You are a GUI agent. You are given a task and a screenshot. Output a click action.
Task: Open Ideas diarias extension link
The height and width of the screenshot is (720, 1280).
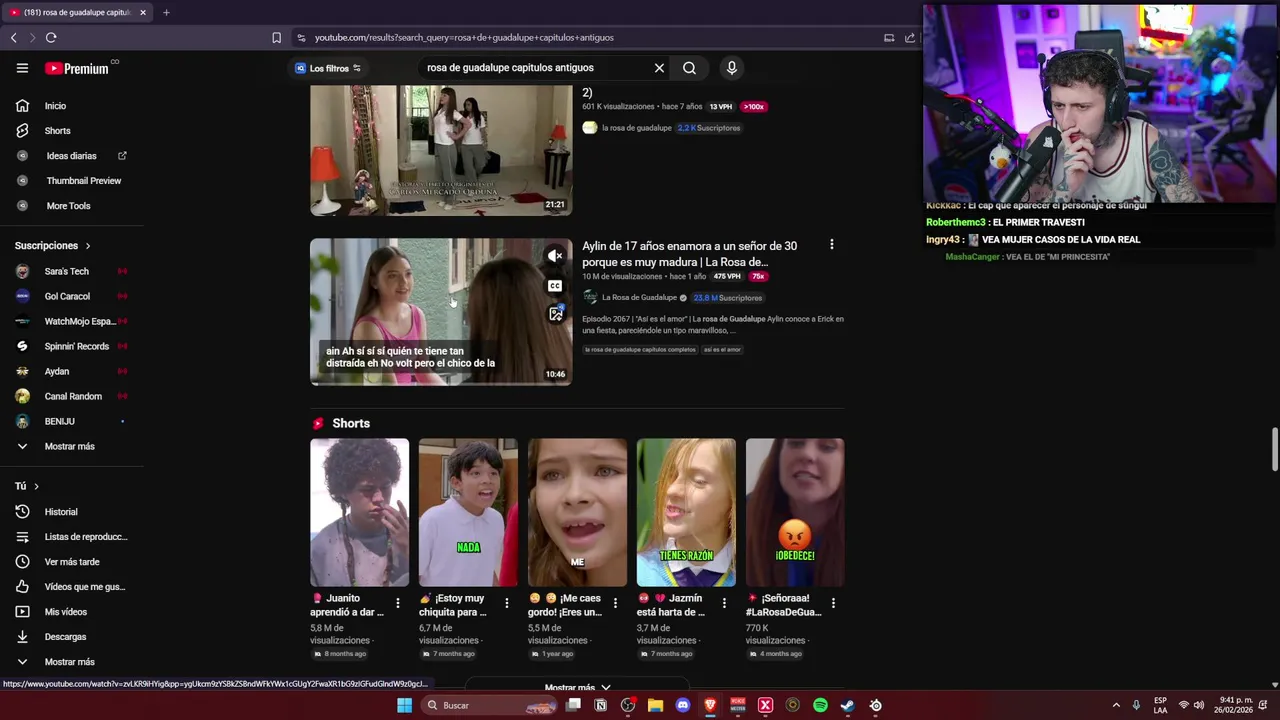point(72,156)
